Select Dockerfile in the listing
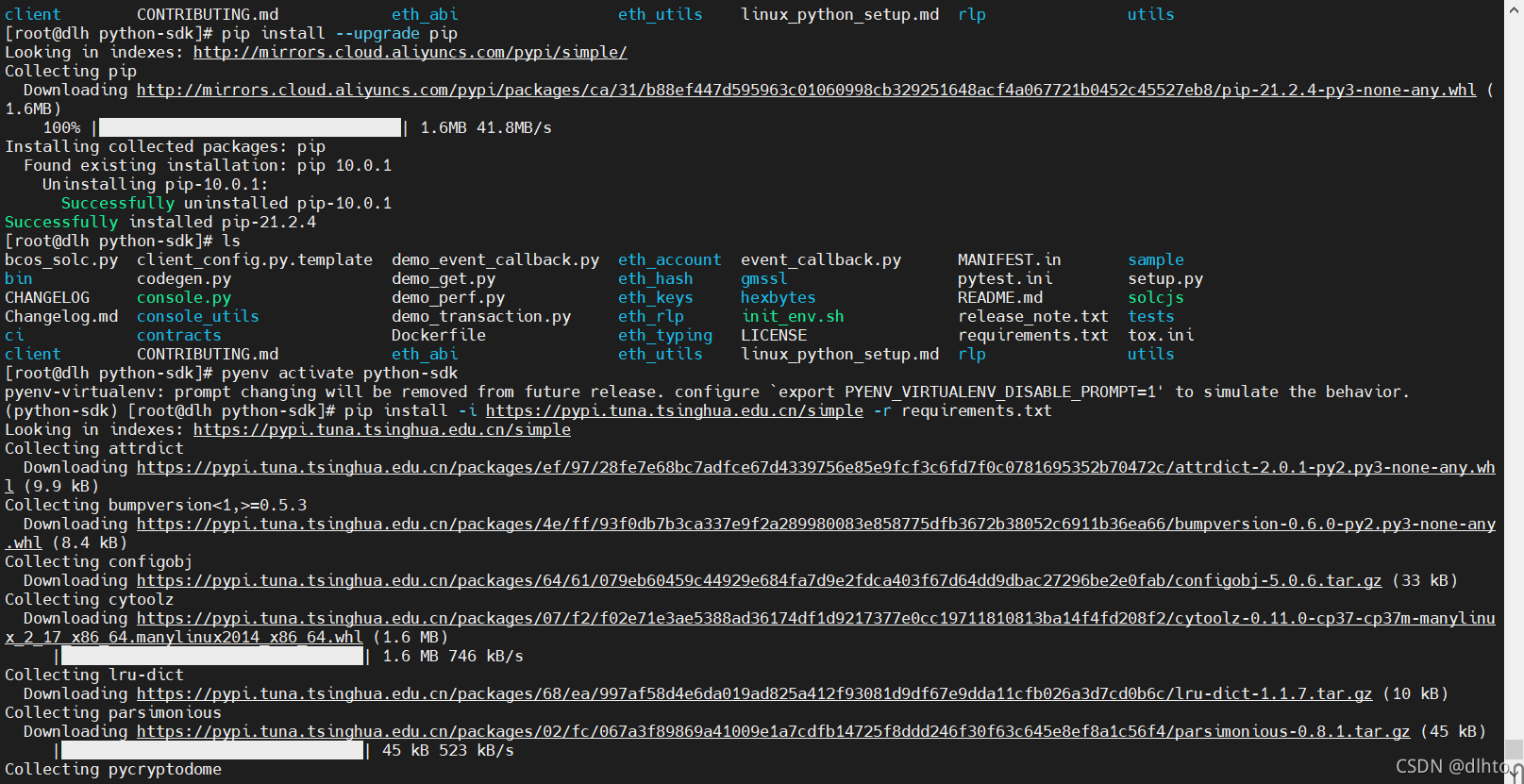The image size is (1524, 784). pyautogui.click(x=439, y=335)
